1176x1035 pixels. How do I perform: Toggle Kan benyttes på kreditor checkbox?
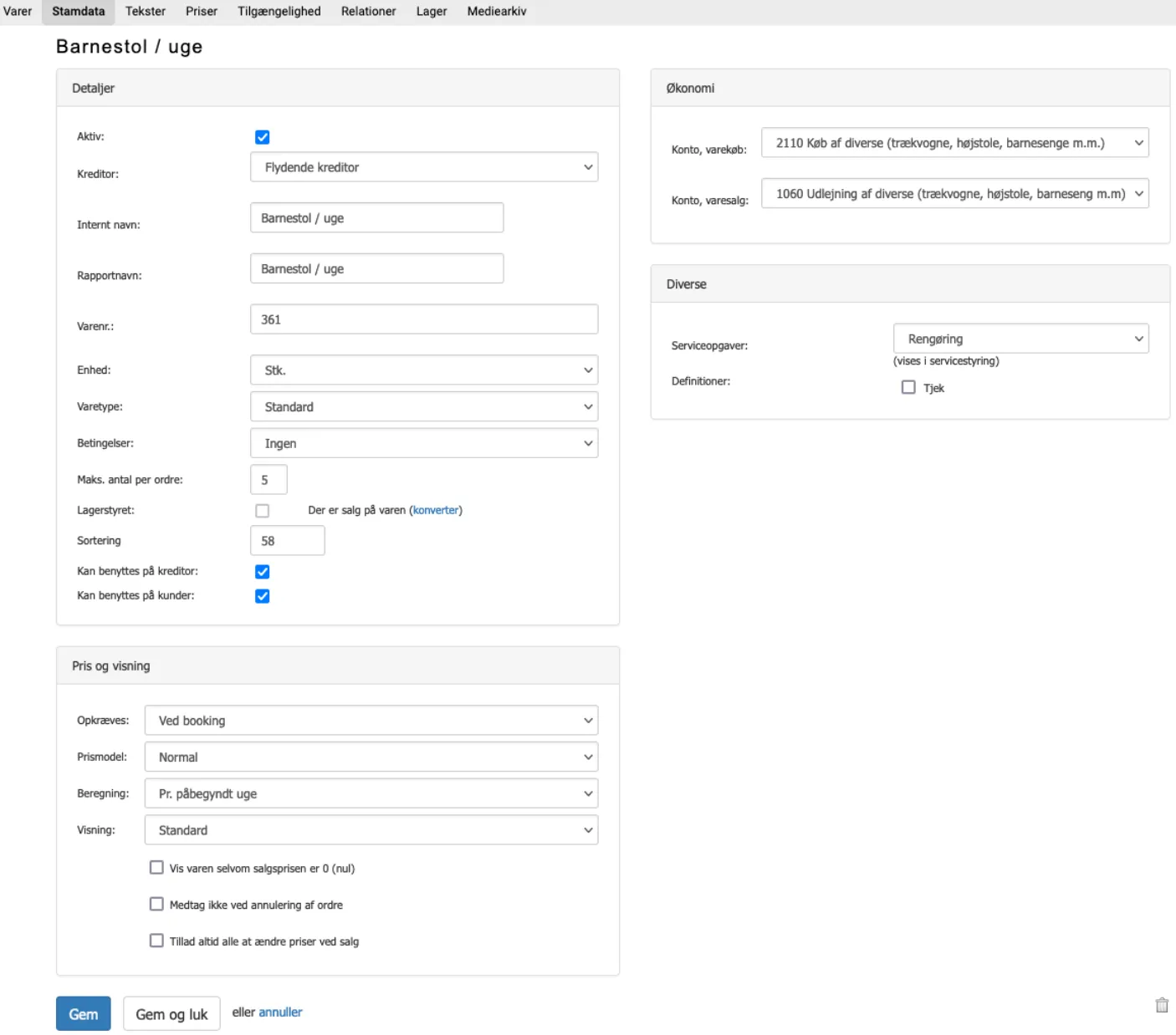262,572
